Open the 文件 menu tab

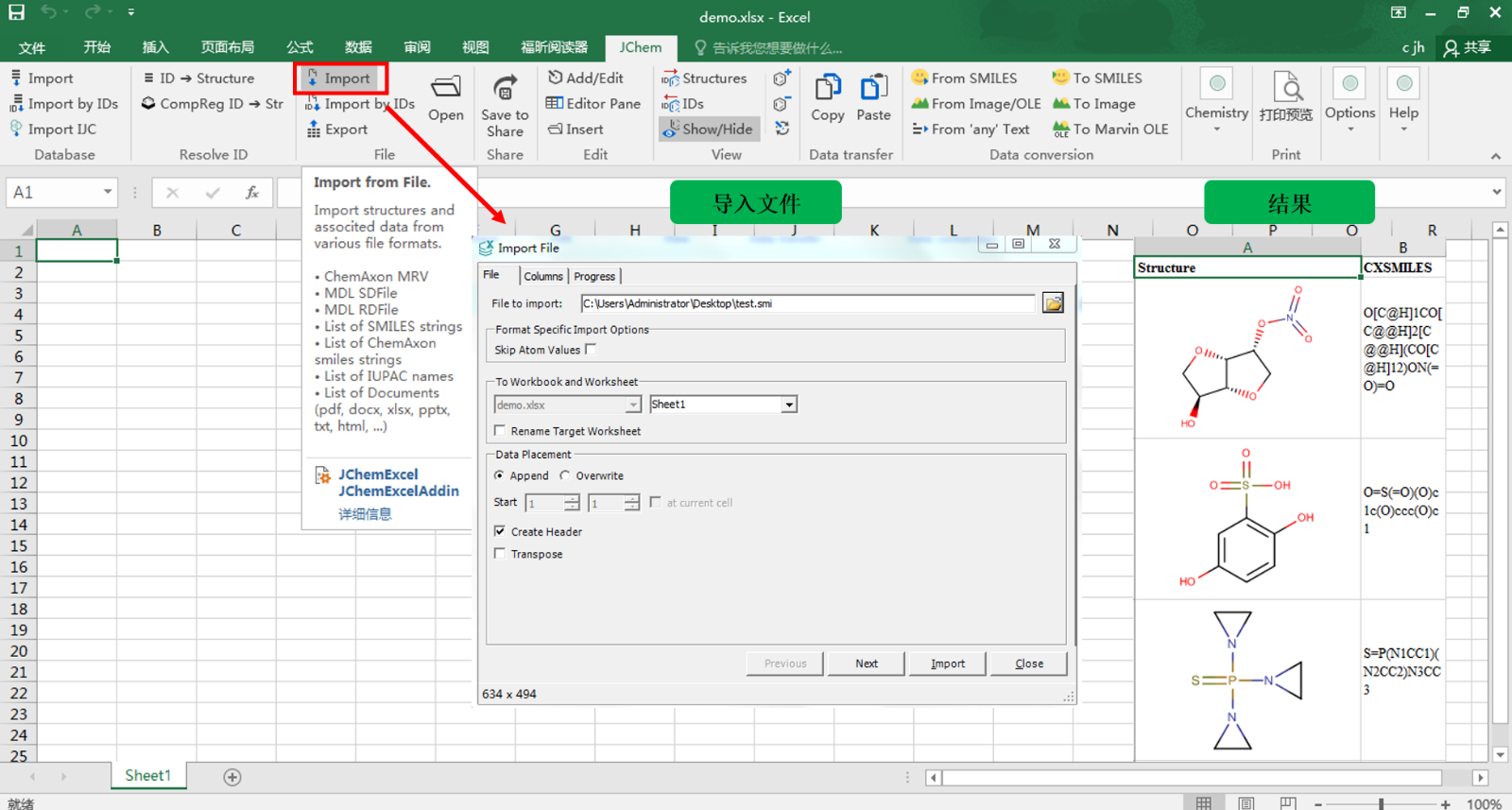coord(32,47)
